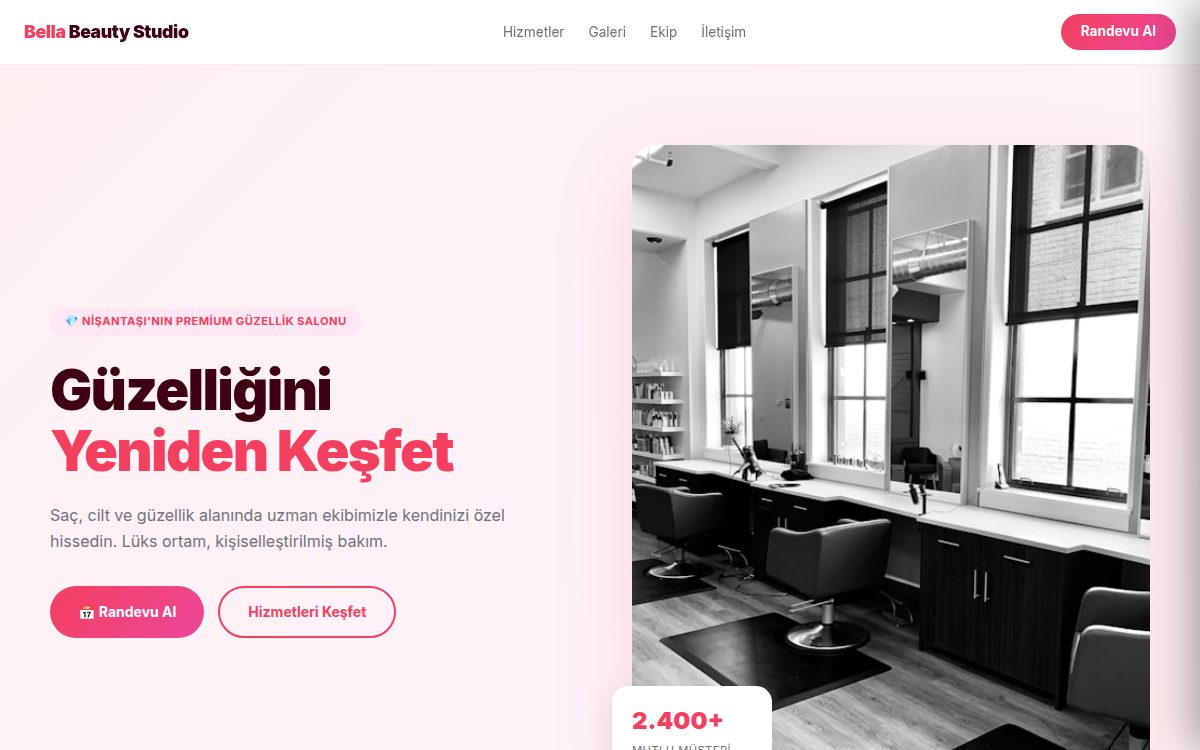
Task: Click the Güzelliğini heading text
Action: tap(191, 390)
